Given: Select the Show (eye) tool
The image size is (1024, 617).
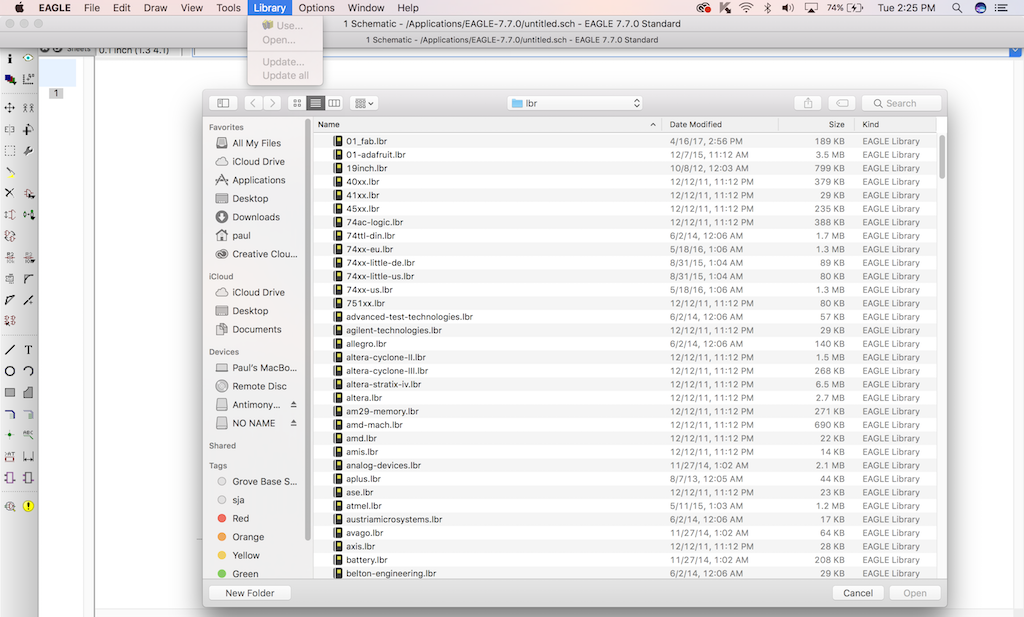Looking at the screenshot, I should coord(27,58).
